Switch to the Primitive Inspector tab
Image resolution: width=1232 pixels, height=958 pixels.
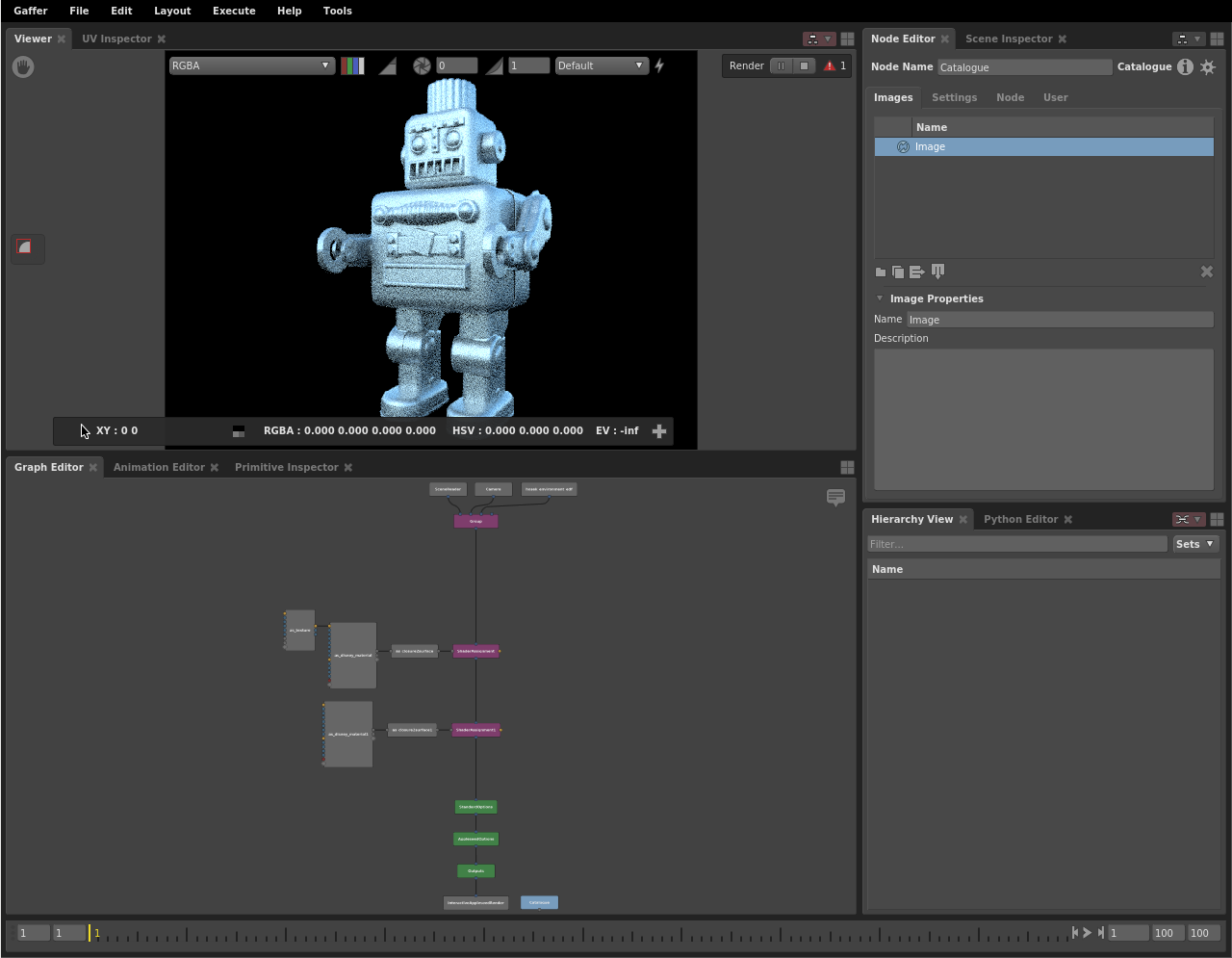coord(286,467)
